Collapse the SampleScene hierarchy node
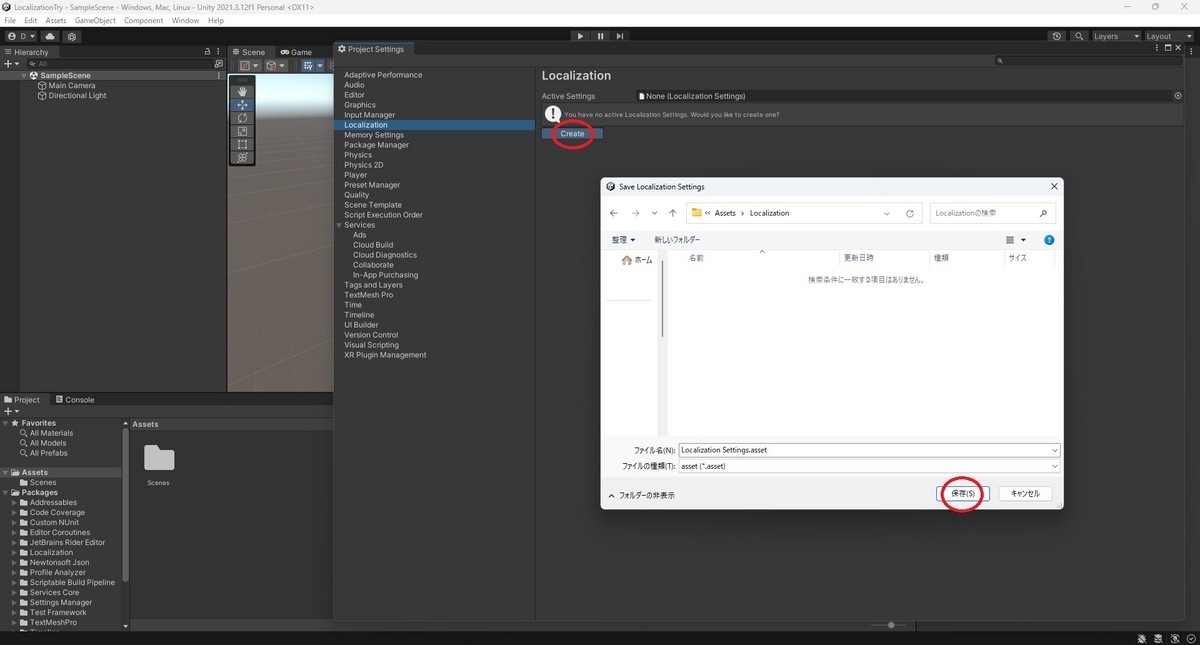This screenshot has width=1200, height=645. click(x=24, y=76)
